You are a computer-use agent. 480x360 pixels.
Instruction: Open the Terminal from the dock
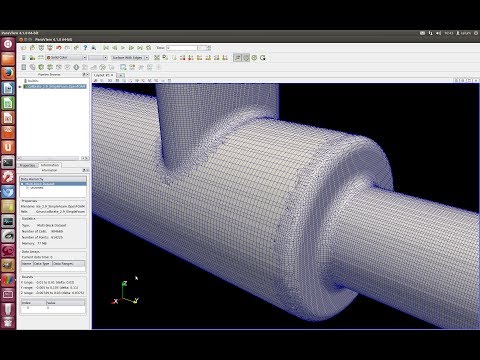tap(8, 162)
